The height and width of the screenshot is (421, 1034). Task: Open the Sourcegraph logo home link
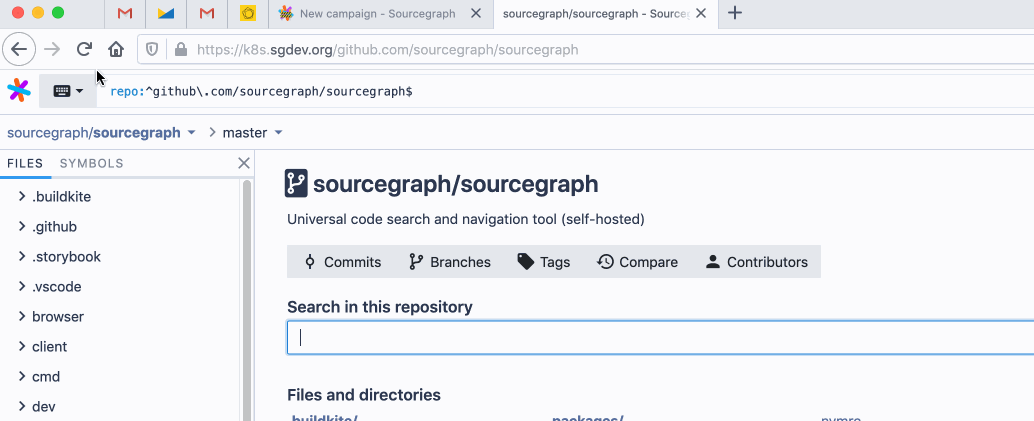19,90
